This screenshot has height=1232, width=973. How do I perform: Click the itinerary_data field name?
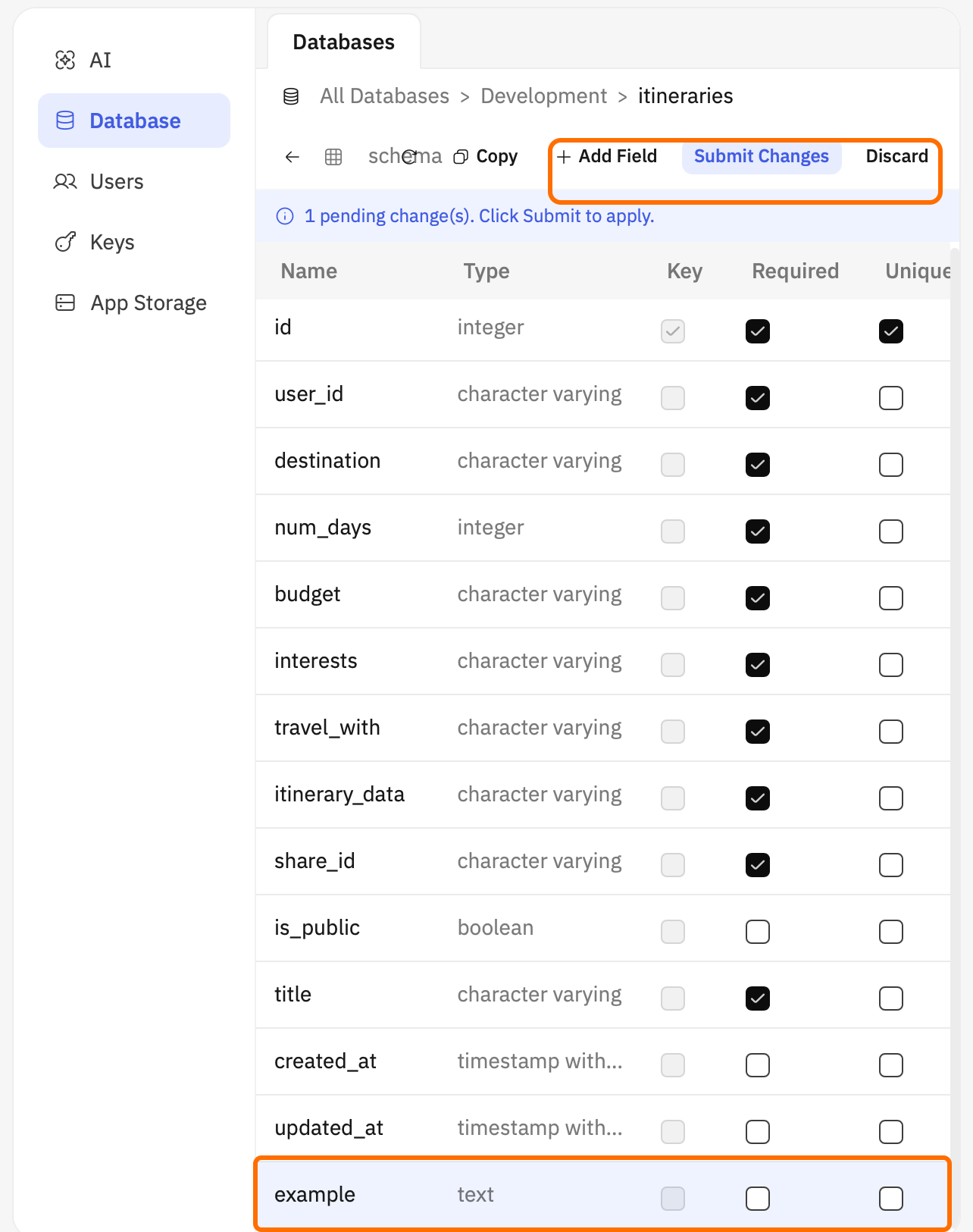(339, 795)
